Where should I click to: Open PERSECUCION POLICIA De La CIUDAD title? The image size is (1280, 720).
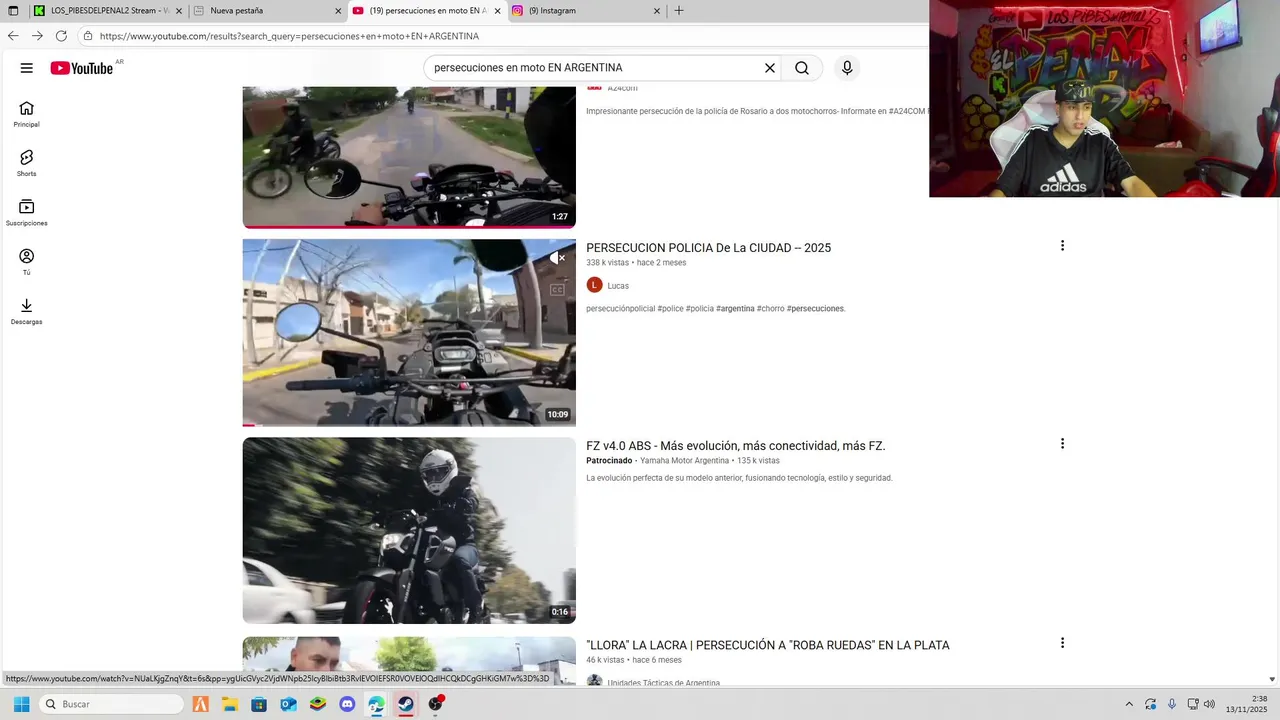pyautogui.click(x=708, y=248)
